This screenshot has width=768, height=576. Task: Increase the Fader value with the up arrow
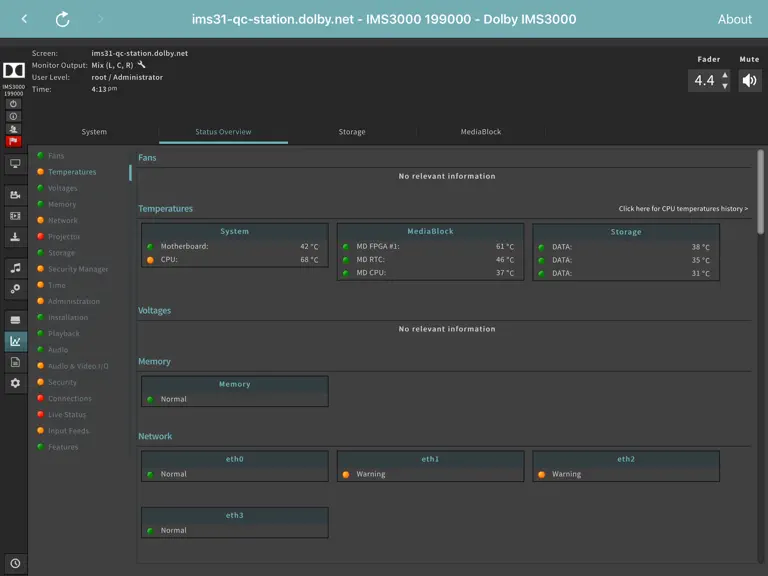coord(725,75)
